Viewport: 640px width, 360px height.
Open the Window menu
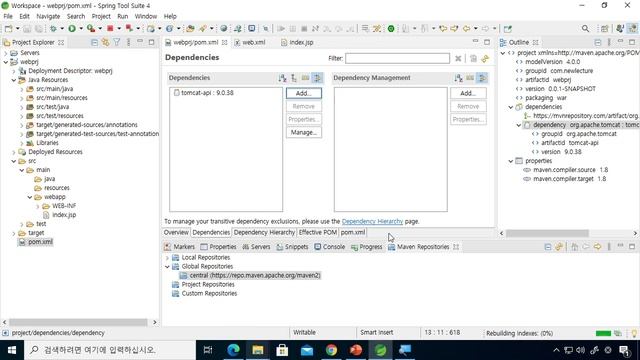[x=146, y=16]
